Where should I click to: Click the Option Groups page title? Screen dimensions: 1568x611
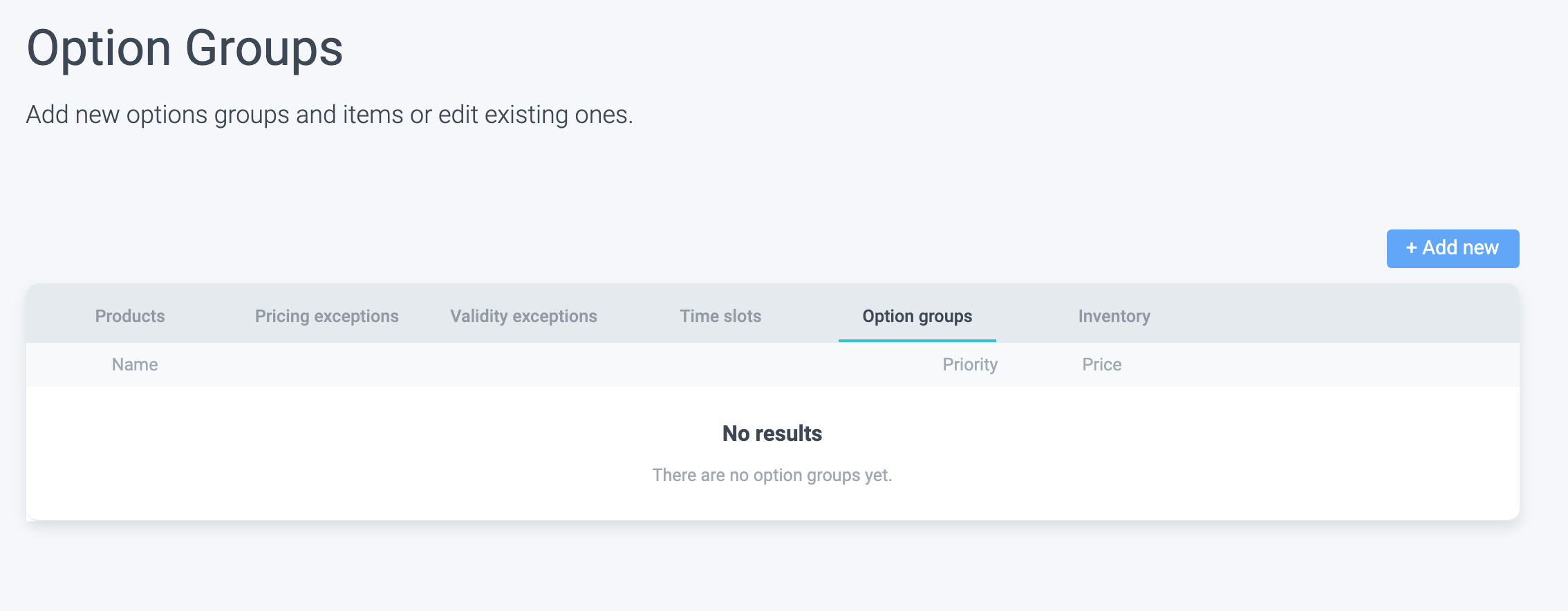tap(185, 48)
